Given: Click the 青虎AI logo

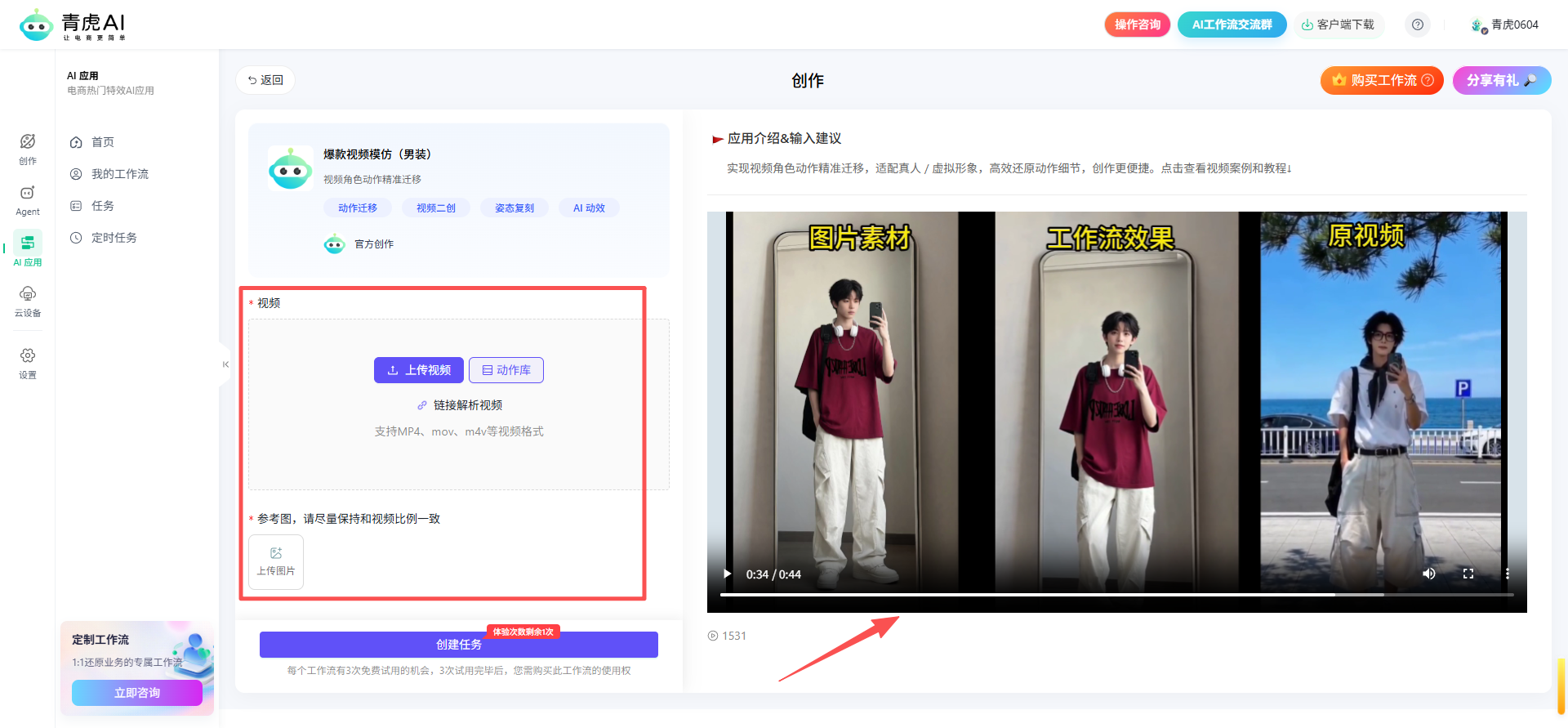Looking at the screenshot, I should coord(73,25).
